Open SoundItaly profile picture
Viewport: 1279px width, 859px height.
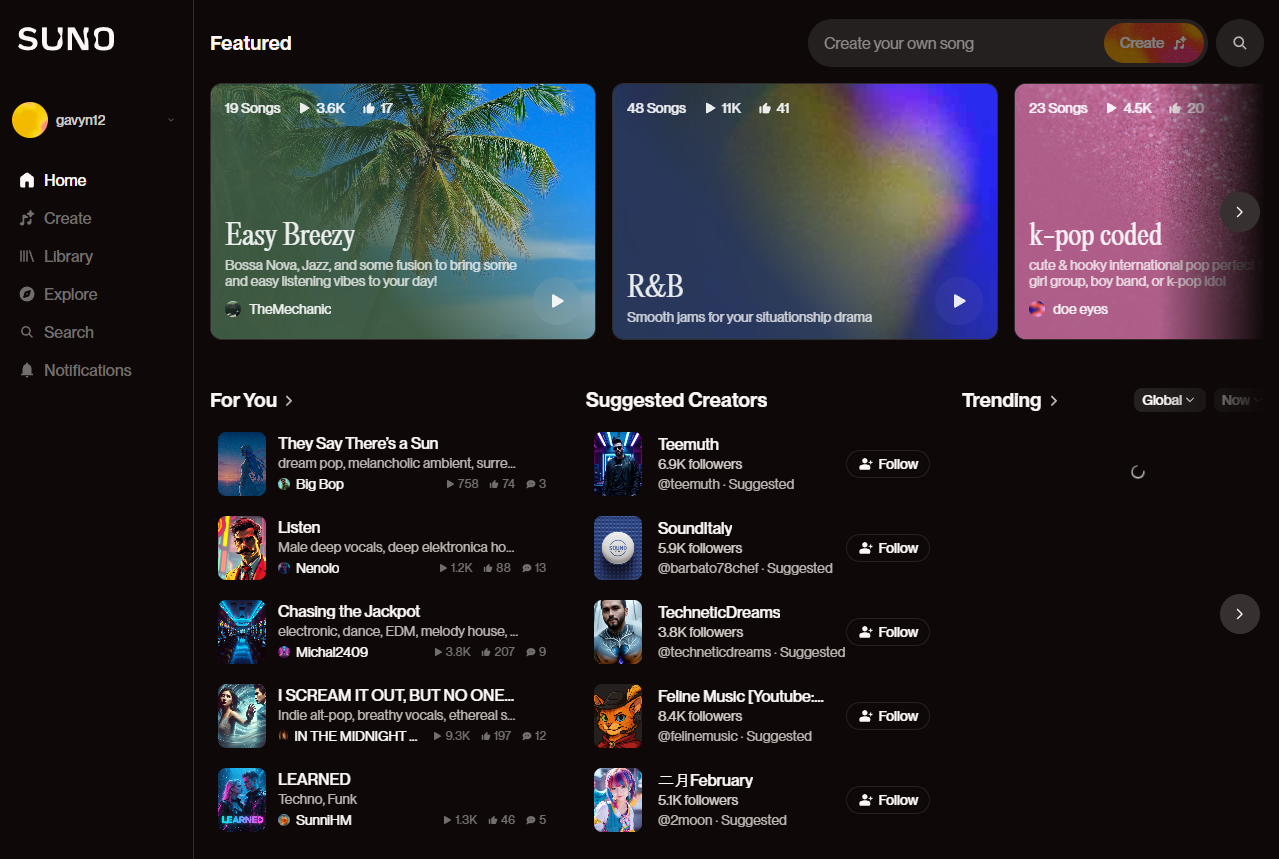pos(618,548)
